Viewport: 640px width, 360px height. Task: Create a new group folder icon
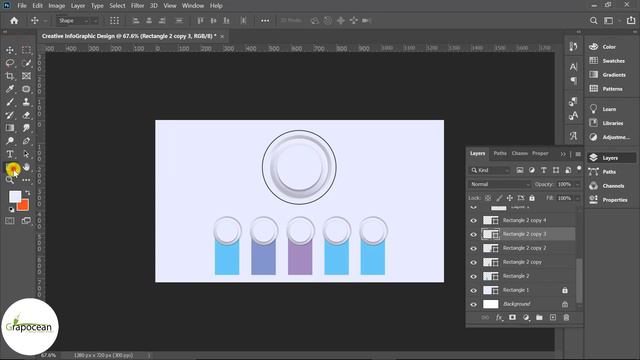click(539, 318)
